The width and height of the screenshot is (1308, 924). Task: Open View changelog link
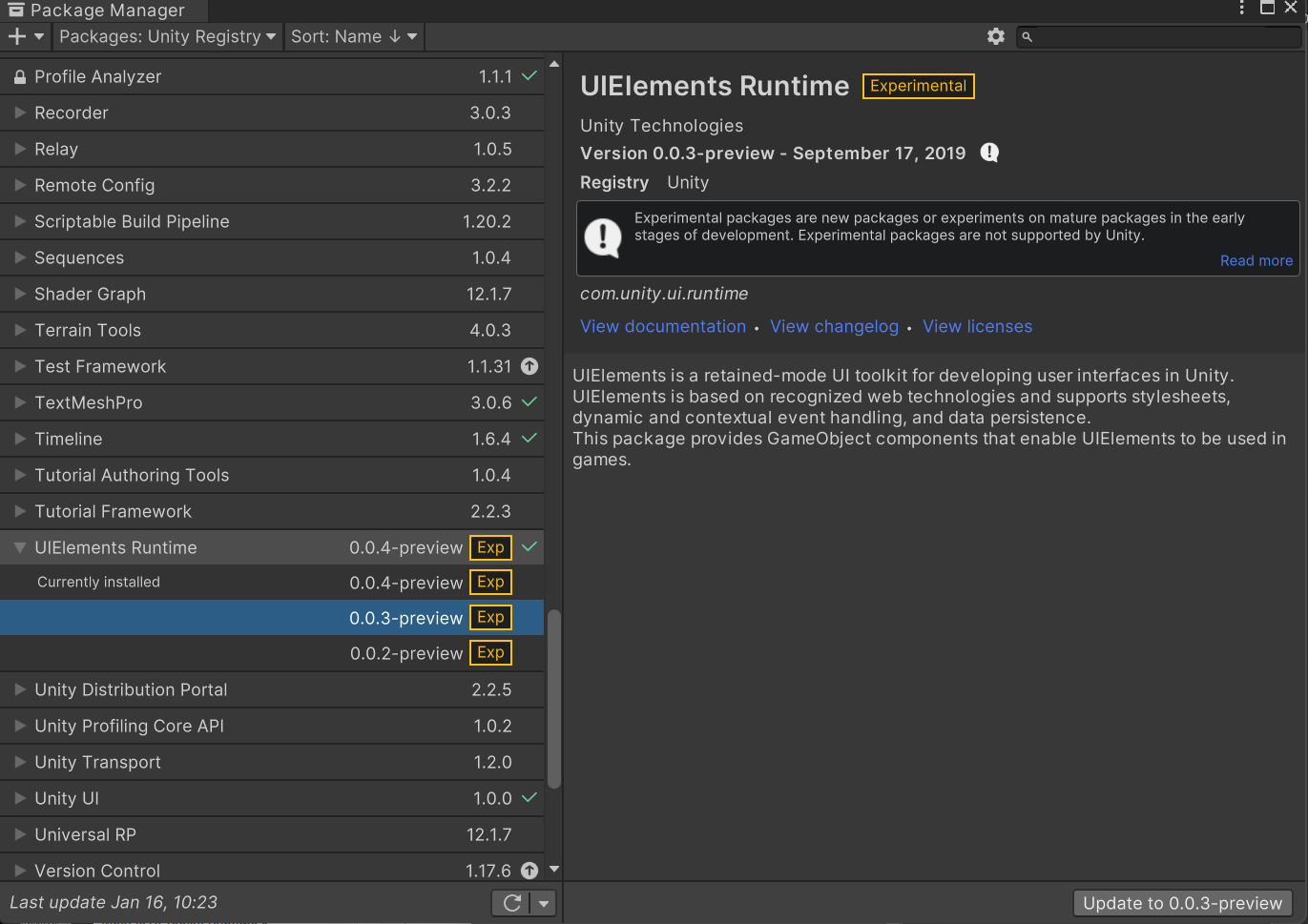[834, 326]
